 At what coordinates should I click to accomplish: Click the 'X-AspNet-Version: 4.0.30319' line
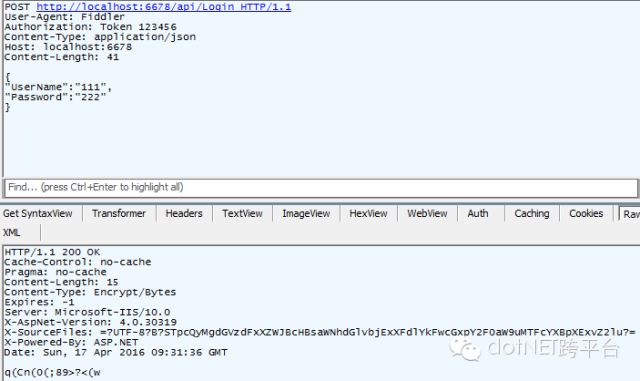click(x=91, y=322)
